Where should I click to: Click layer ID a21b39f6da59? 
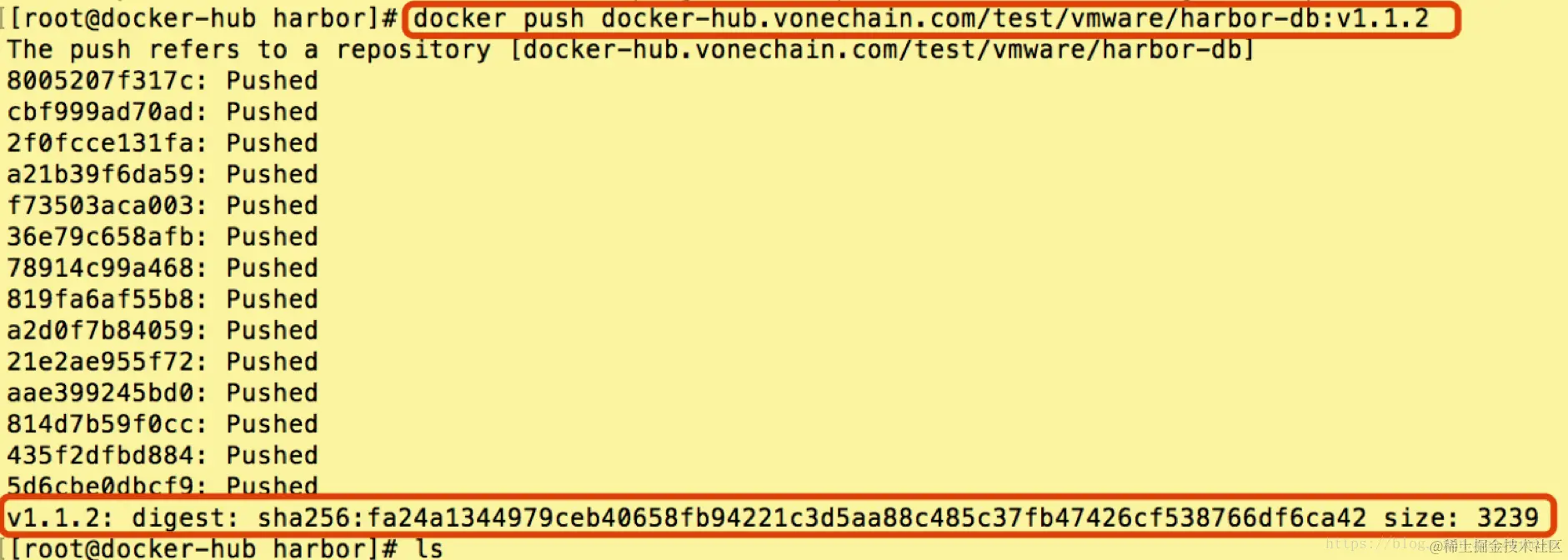coord(105,174)
